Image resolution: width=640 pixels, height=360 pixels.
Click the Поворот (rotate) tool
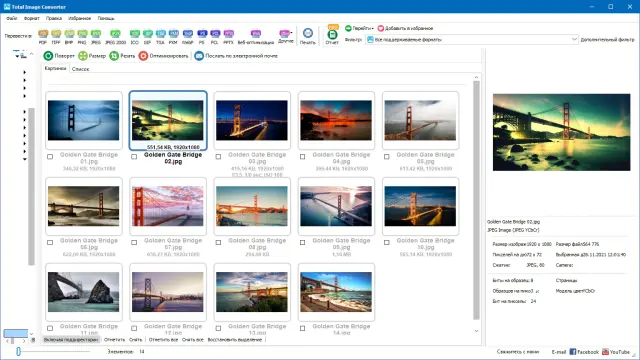(x=59, y=56)
